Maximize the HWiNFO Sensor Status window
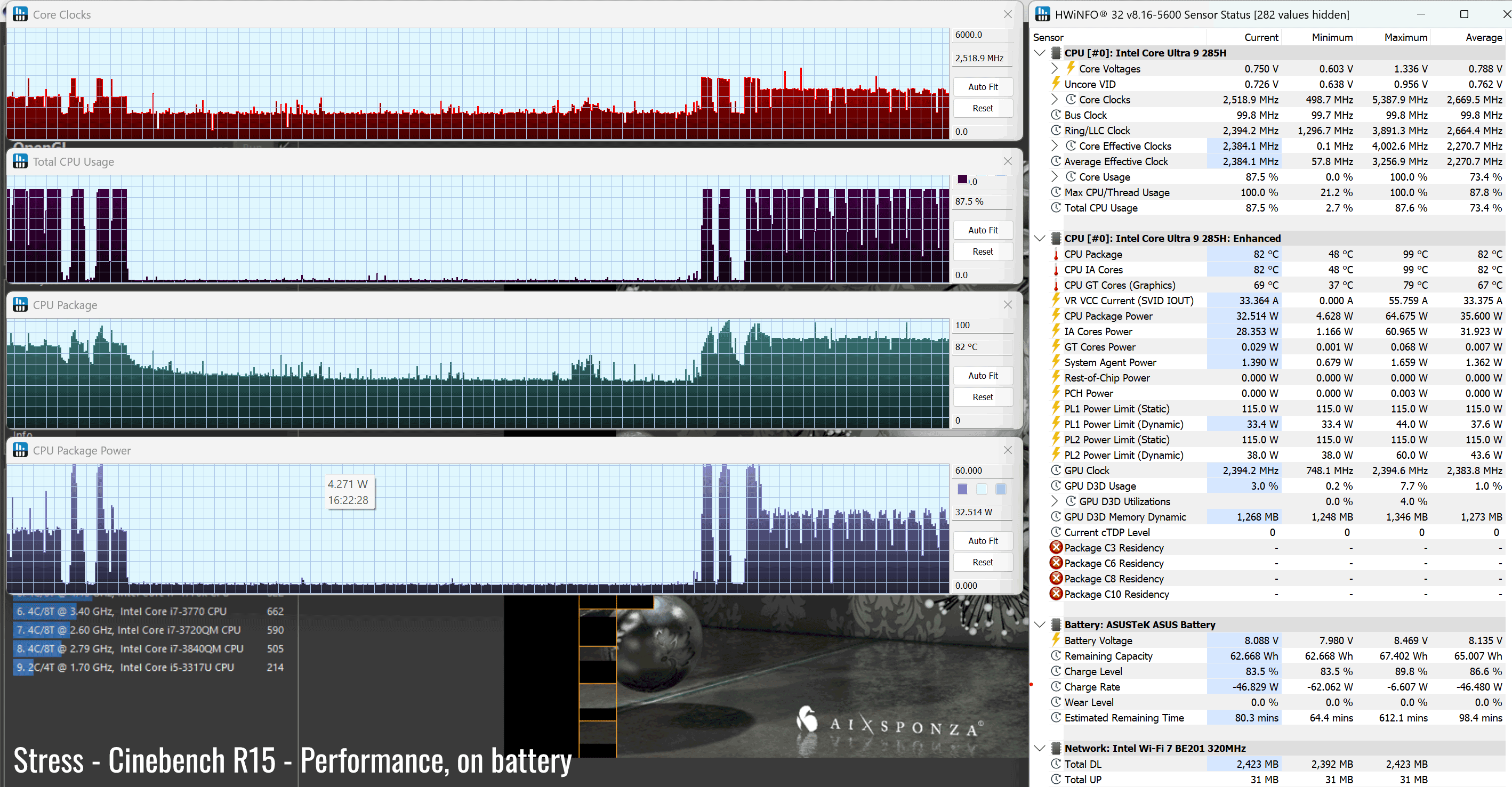 1464,14
